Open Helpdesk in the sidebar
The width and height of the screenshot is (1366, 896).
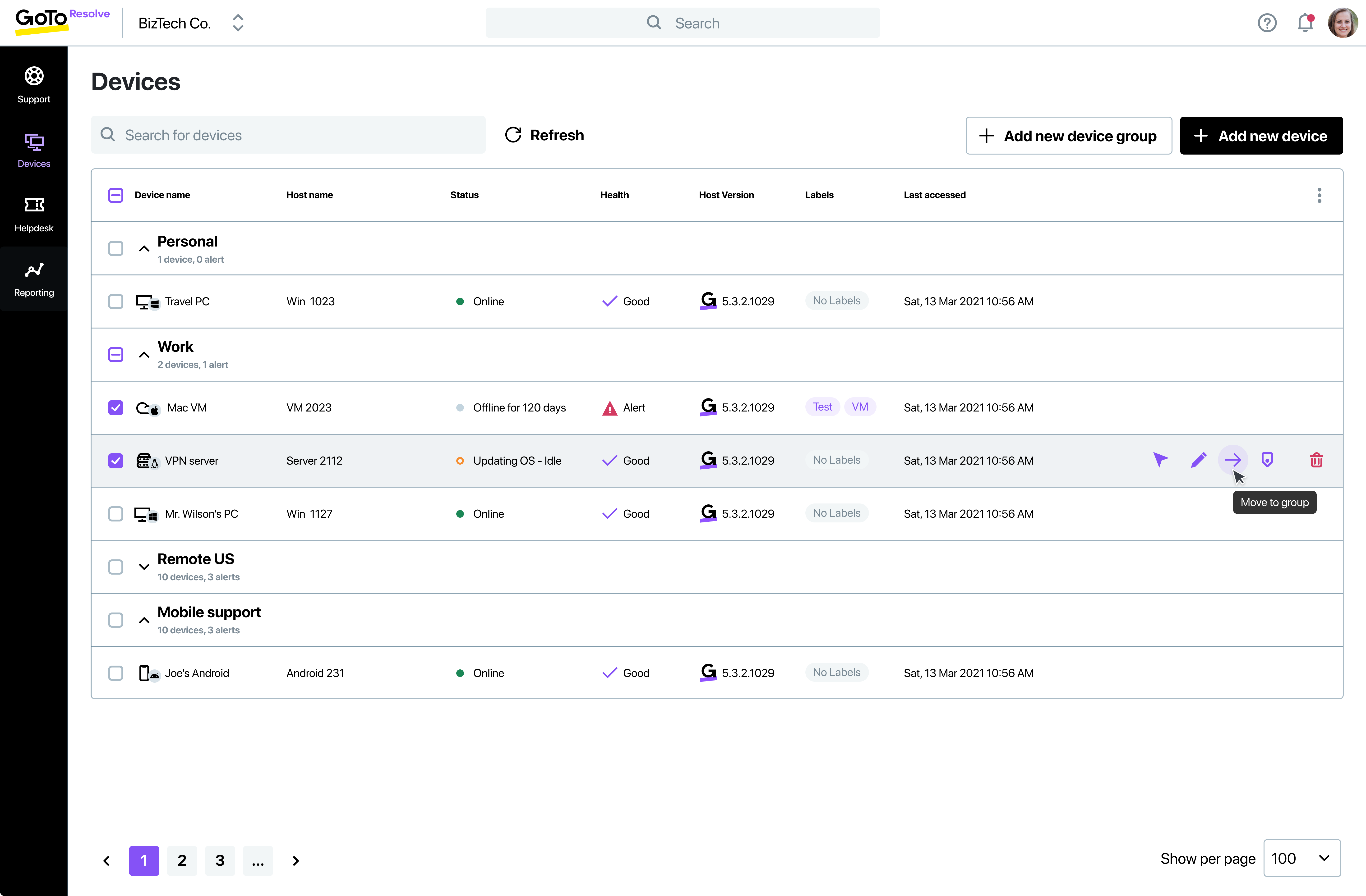34,215
